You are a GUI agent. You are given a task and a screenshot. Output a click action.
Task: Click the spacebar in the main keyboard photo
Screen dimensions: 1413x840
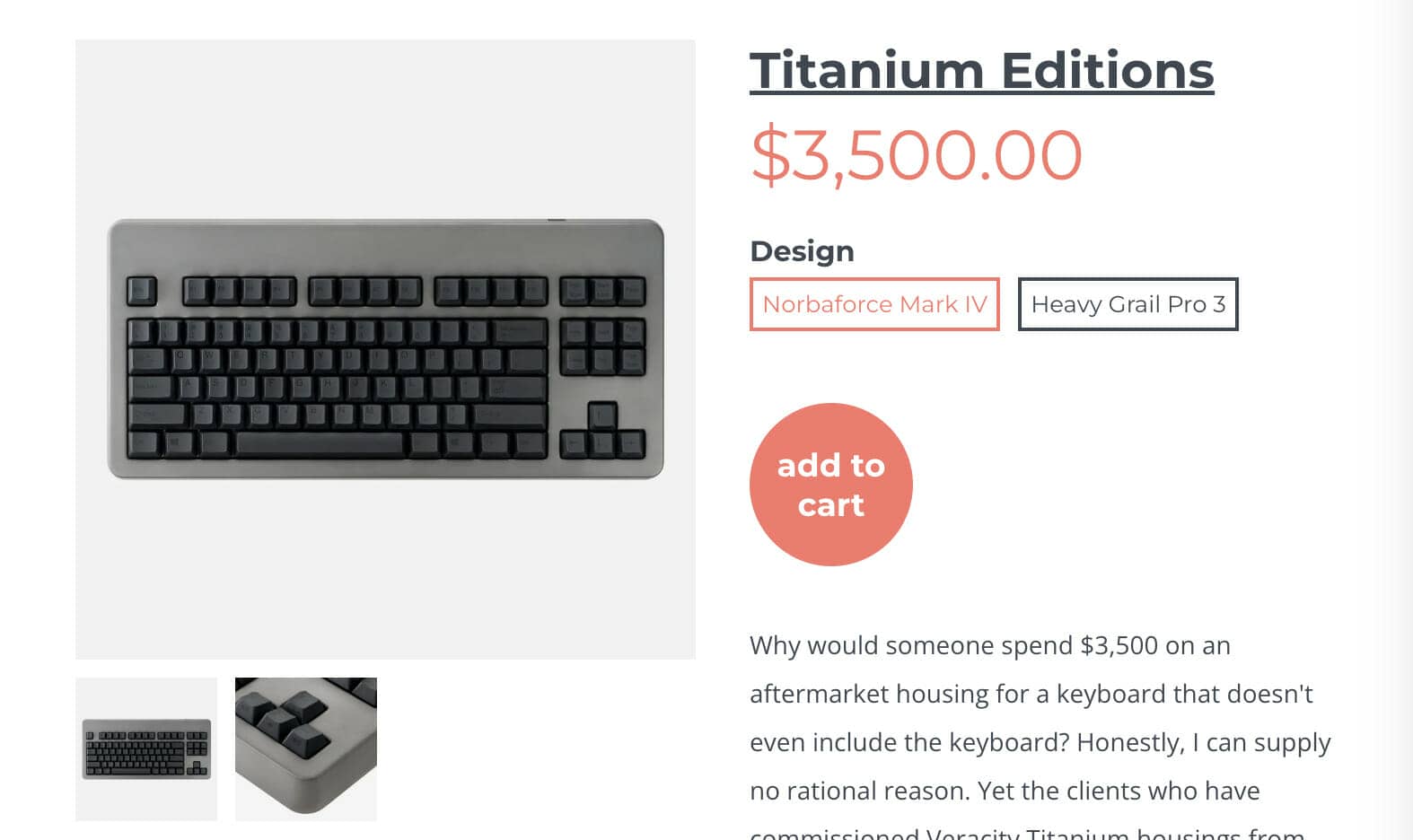pos(320,443)
